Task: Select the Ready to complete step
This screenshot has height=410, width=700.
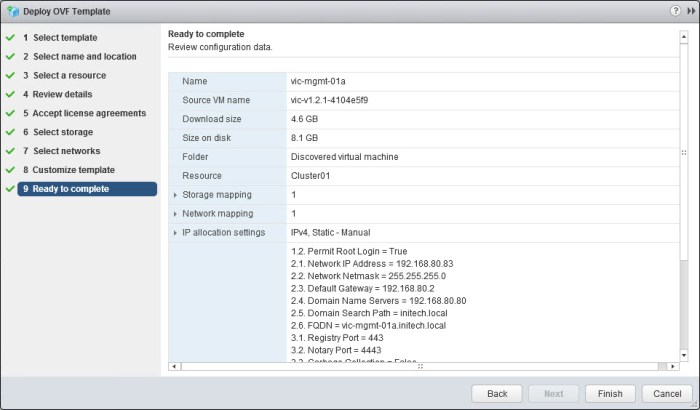Action: click(x=70, y=189)
